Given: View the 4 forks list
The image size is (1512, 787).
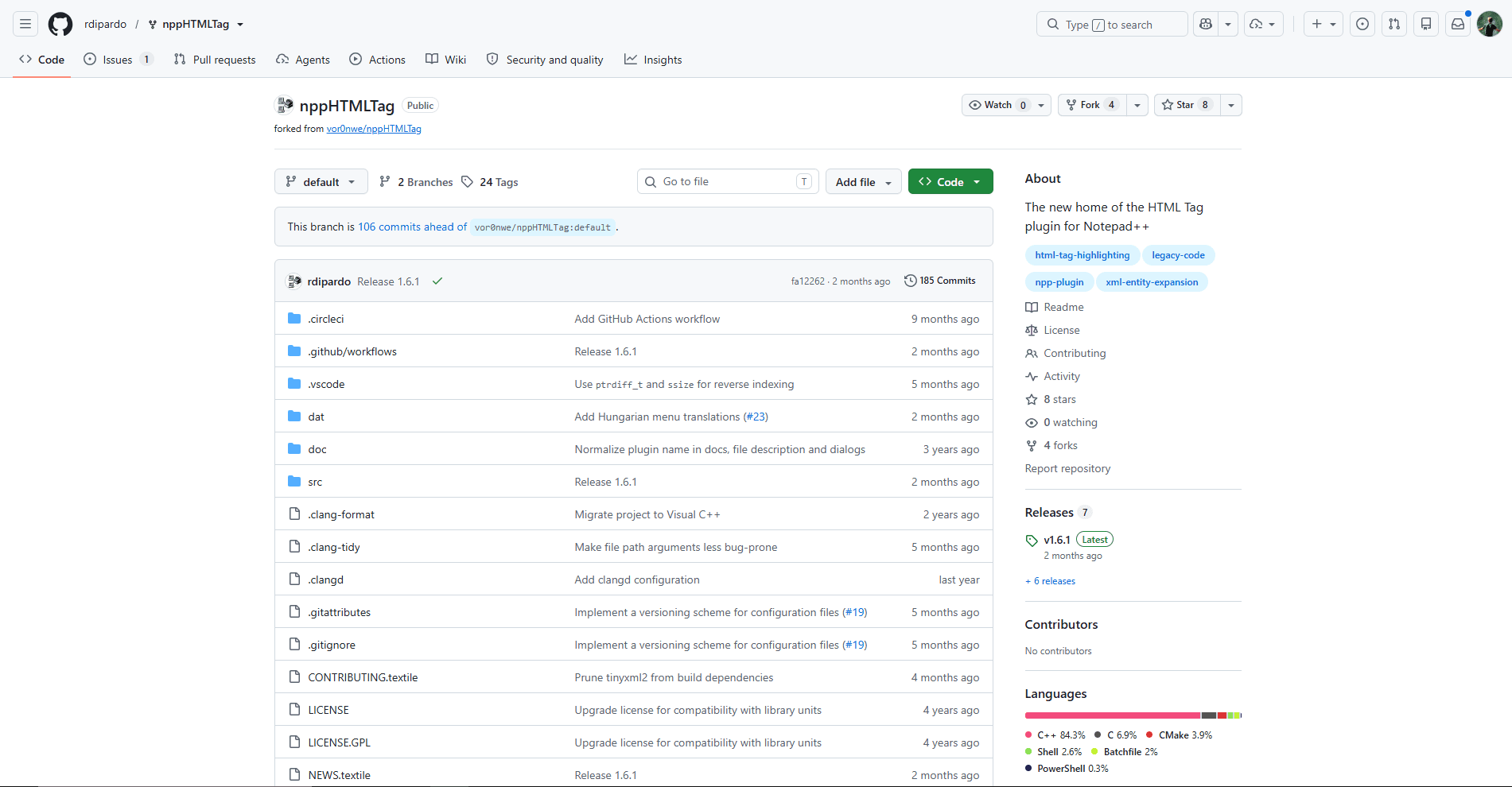Looking at the screenshot, I should coord(1051,445).
